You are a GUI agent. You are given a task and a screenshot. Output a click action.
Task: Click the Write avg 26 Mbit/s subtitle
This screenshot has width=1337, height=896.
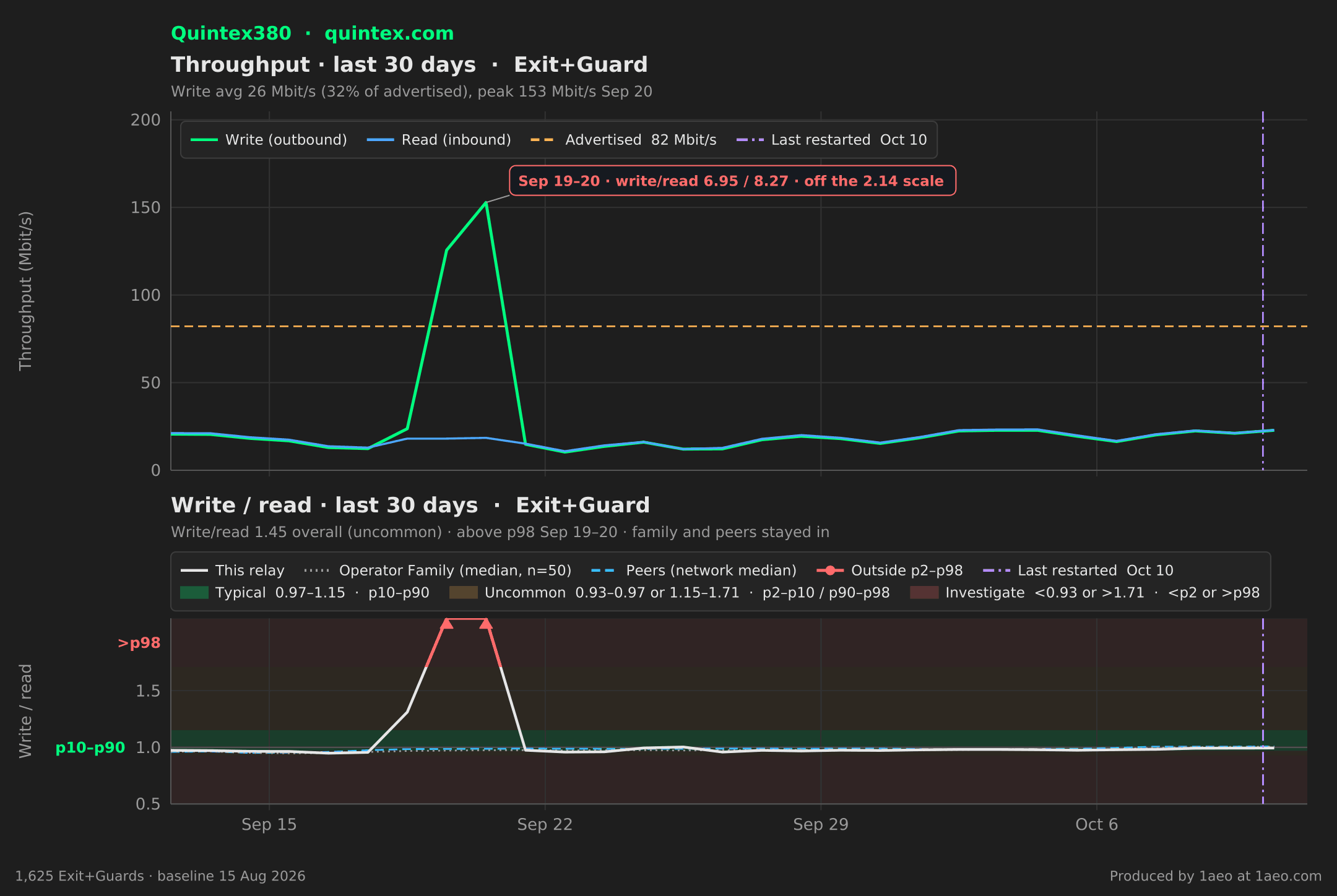(412, 92)
